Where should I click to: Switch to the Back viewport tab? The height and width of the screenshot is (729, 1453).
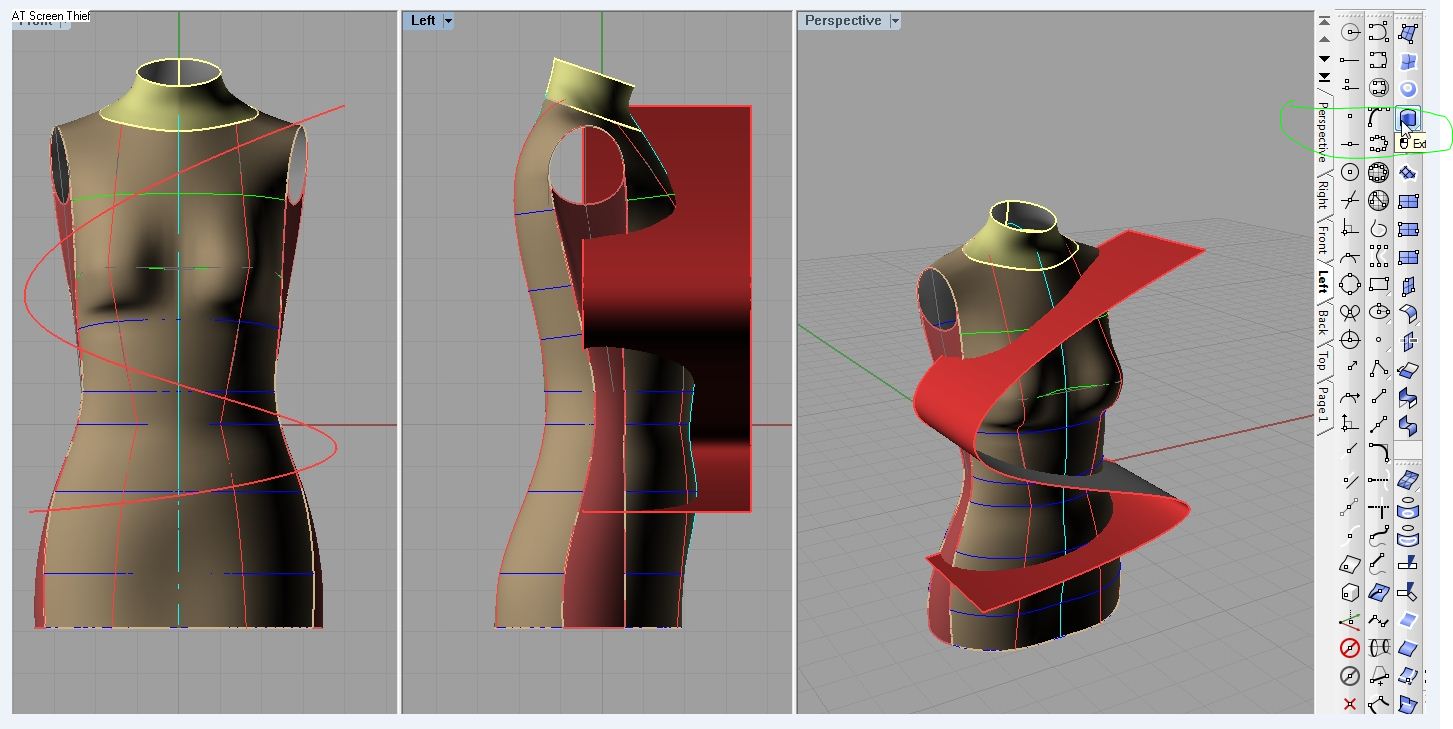[x=1323, y=321]
